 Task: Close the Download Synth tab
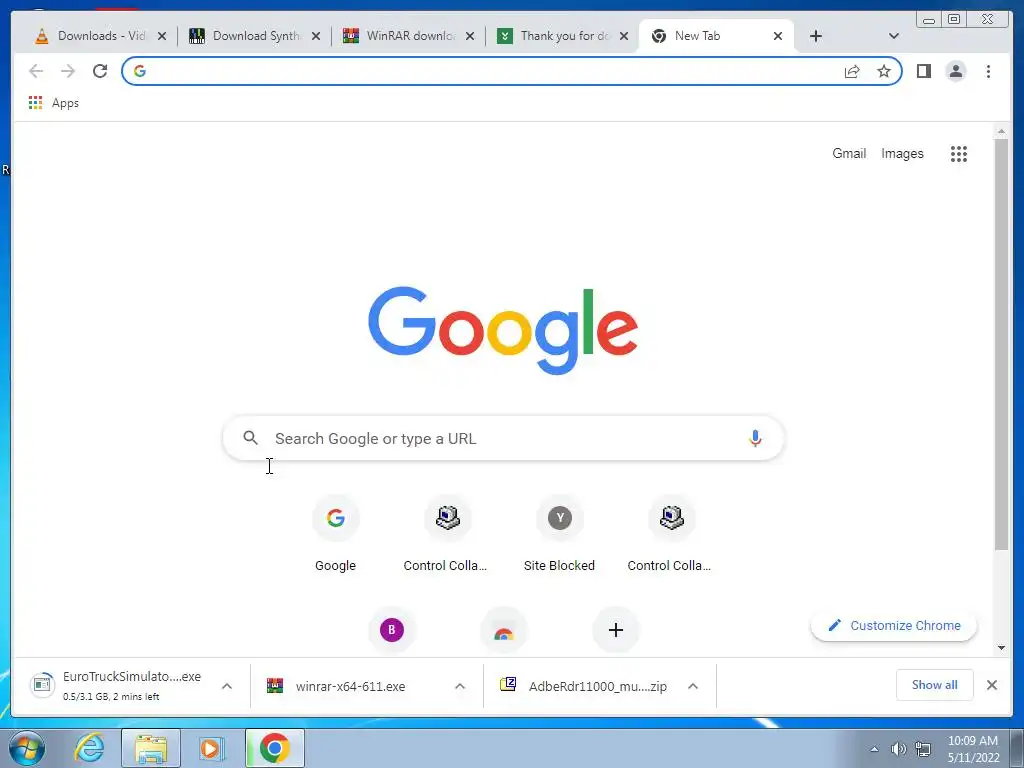(x=316, y=36)
